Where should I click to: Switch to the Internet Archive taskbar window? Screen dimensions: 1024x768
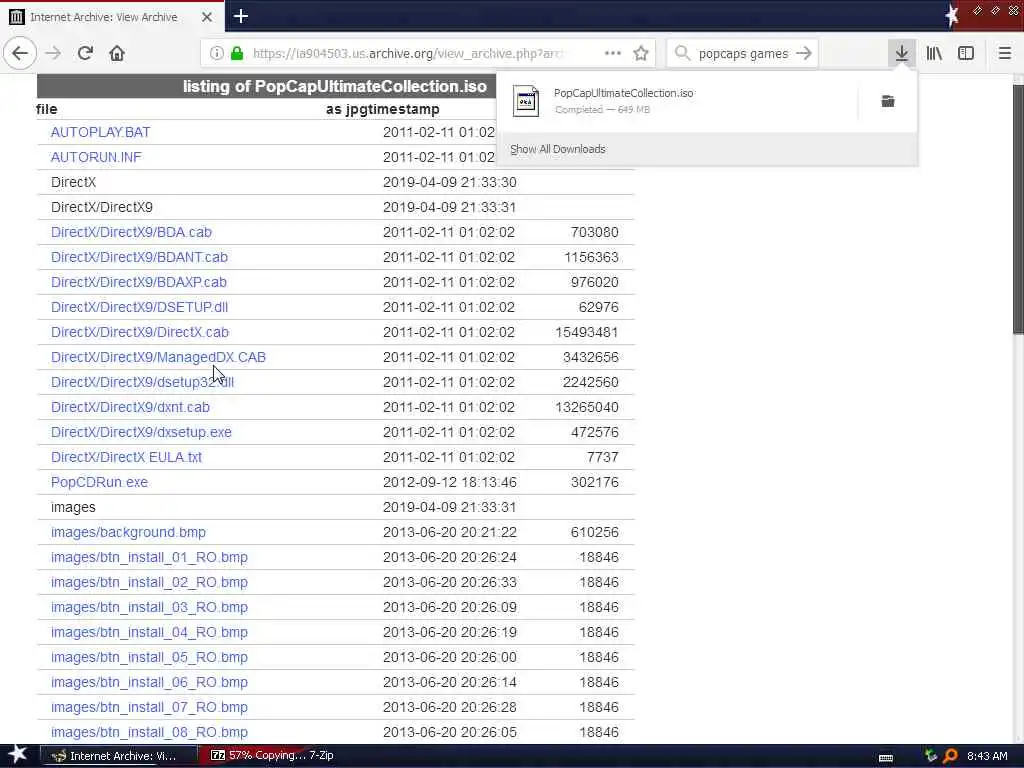(119, 756)
